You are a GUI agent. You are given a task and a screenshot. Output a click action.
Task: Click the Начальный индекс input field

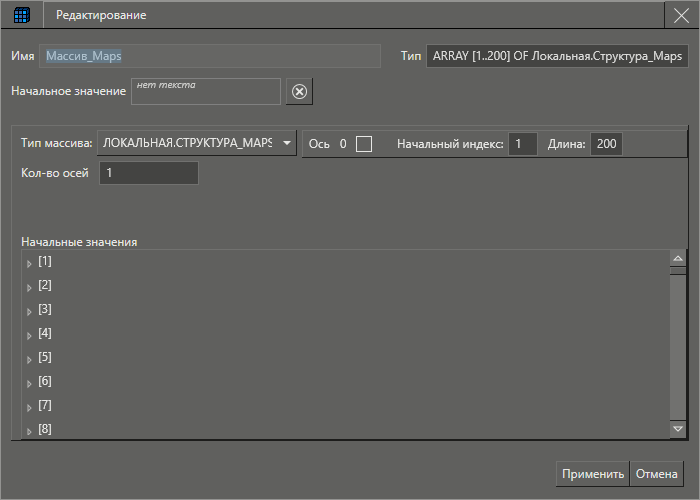(522, 144)
